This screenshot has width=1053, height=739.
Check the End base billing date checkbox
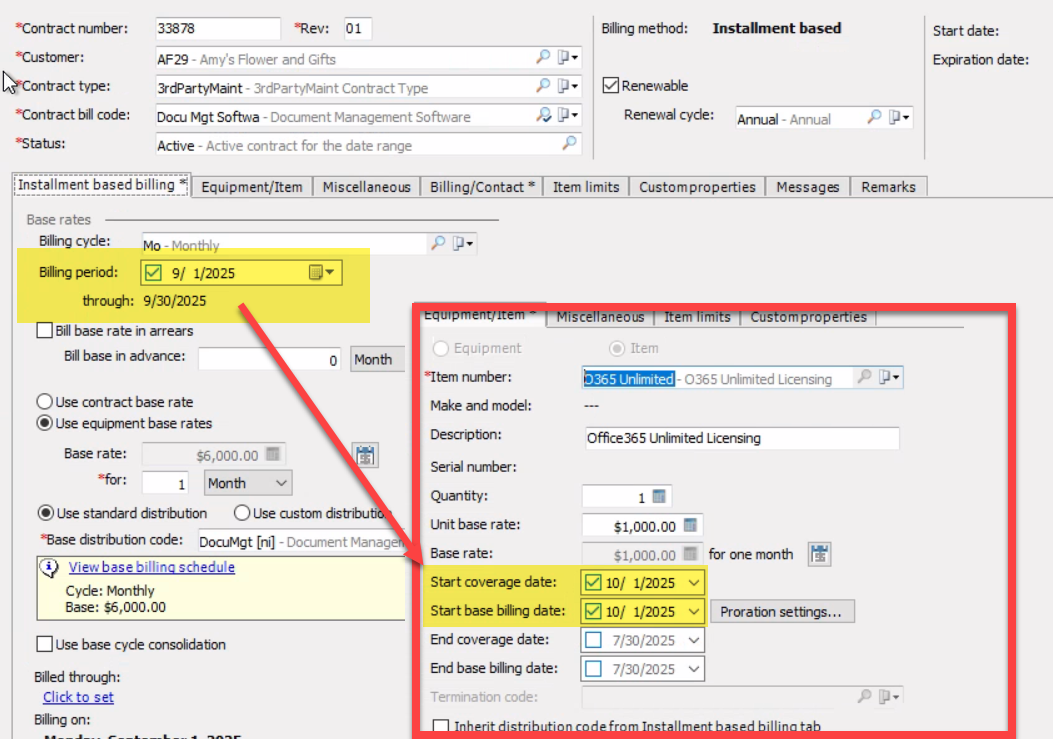pyautogui.click(x=593, y=669)
